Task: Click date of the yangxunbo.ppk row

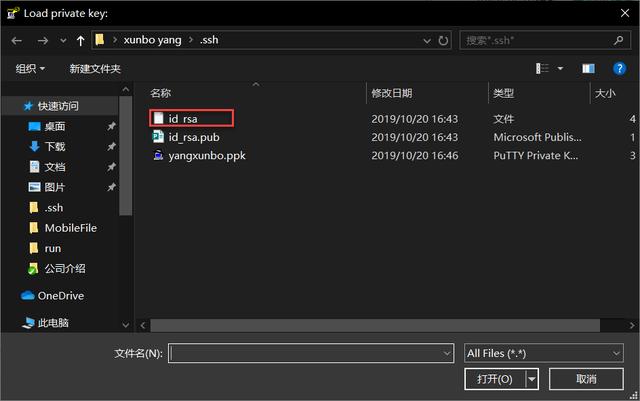Action: tap(415, 156)
